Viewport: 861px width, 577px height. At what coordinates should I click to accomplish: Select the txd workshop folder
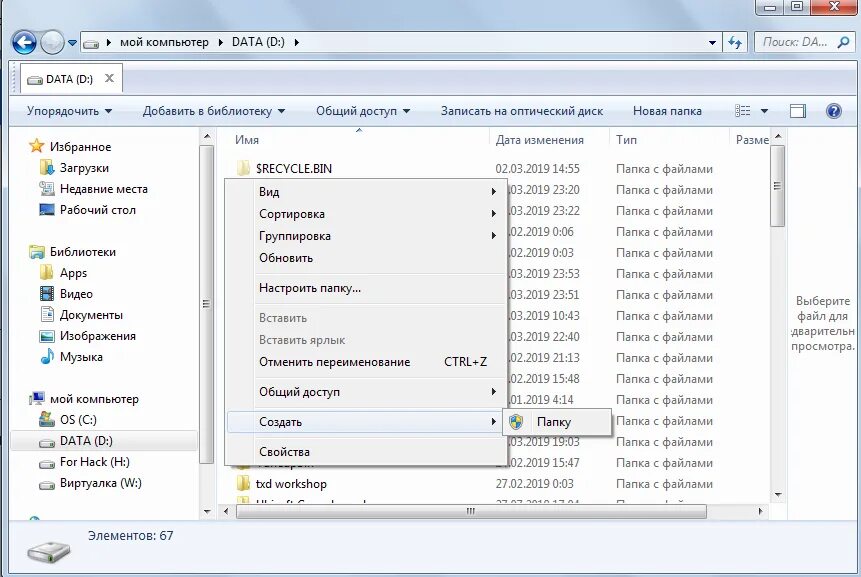(x=291, y=484)
